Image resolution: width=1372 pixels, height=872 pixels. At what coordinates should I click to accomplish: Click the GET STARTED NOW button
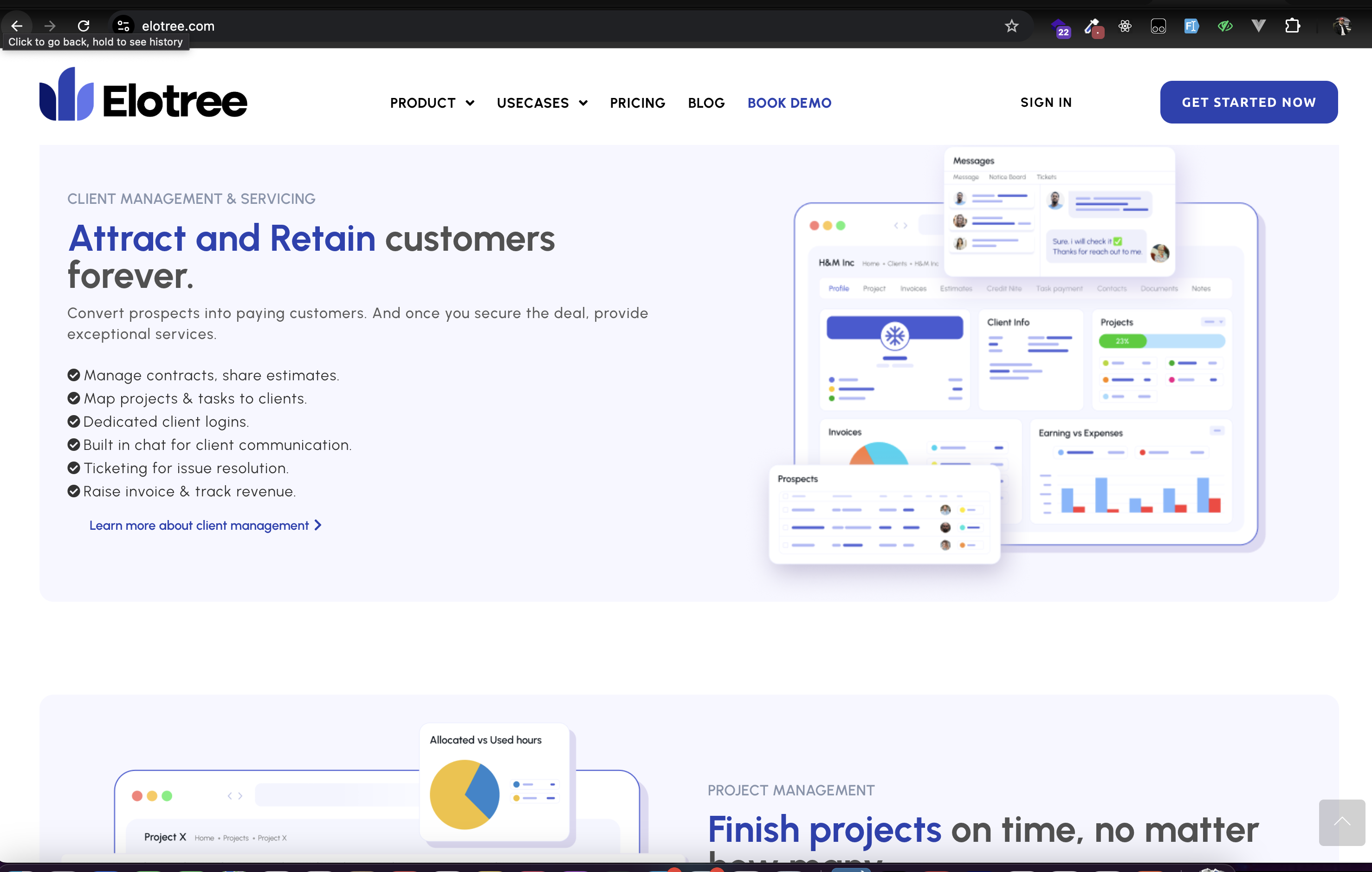point(1249,102)
